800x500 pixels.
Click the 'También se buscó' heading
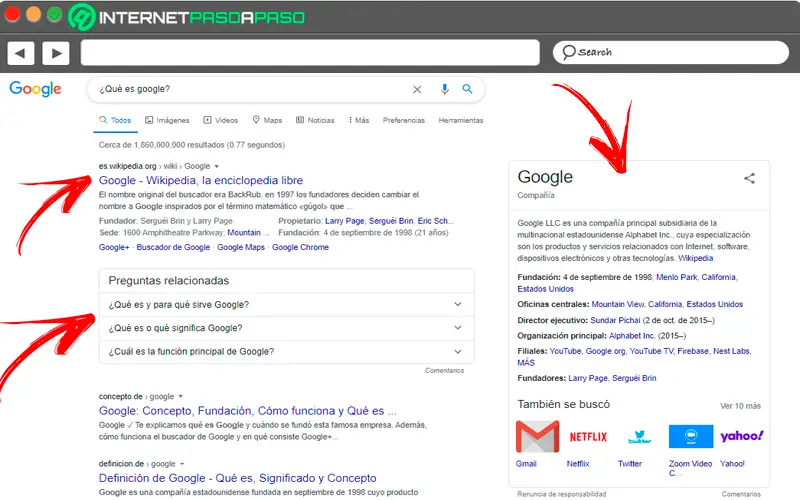point(564,404)
